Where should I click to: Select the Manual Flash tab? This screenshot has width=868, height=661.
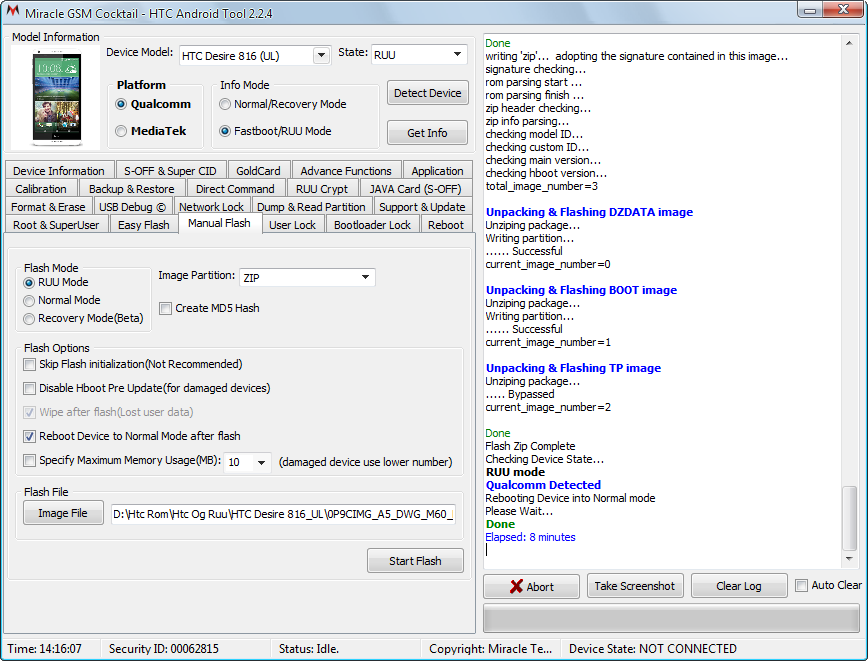point(219,223)
